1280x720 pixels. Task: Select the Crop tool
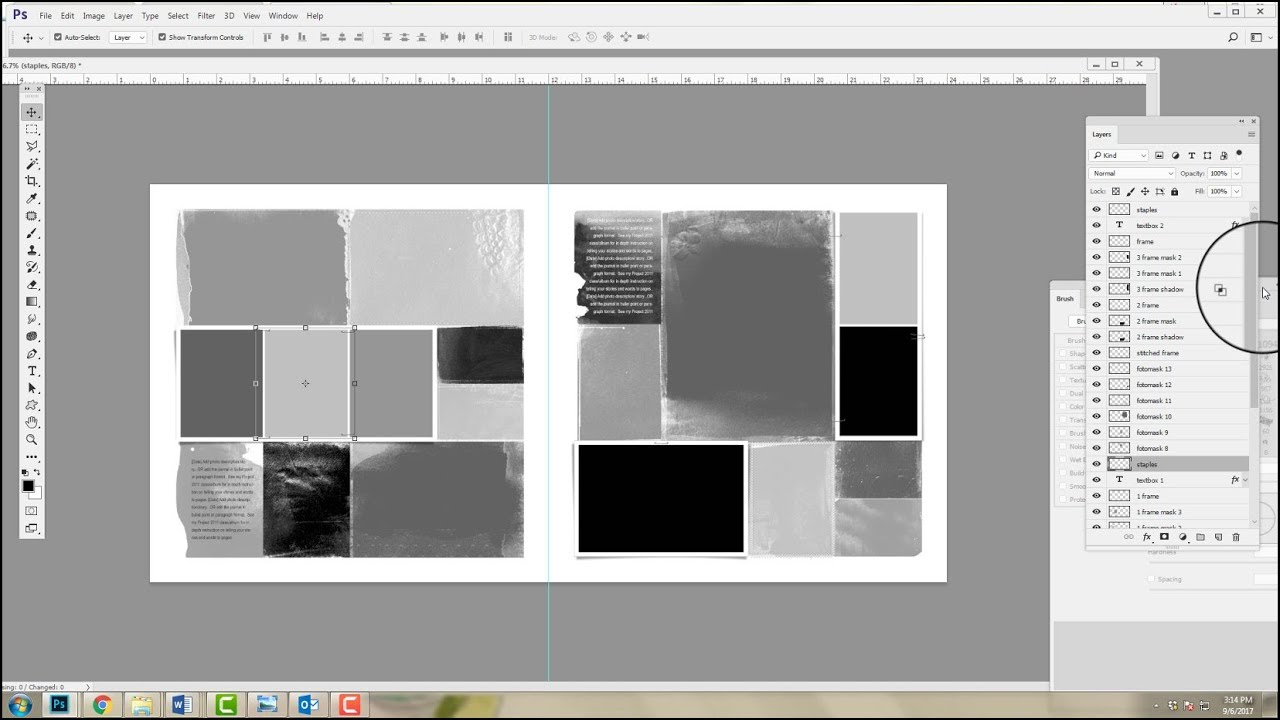coord(32,181)
